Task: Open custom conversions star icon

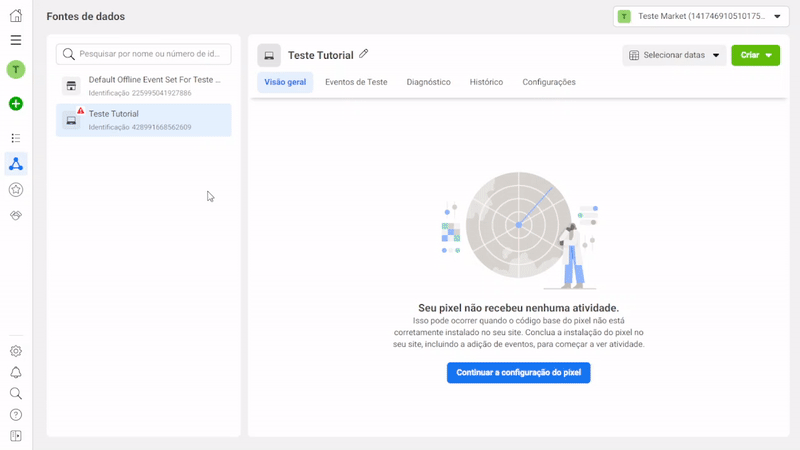Action: pyautogui.click(x=15, y=189)
